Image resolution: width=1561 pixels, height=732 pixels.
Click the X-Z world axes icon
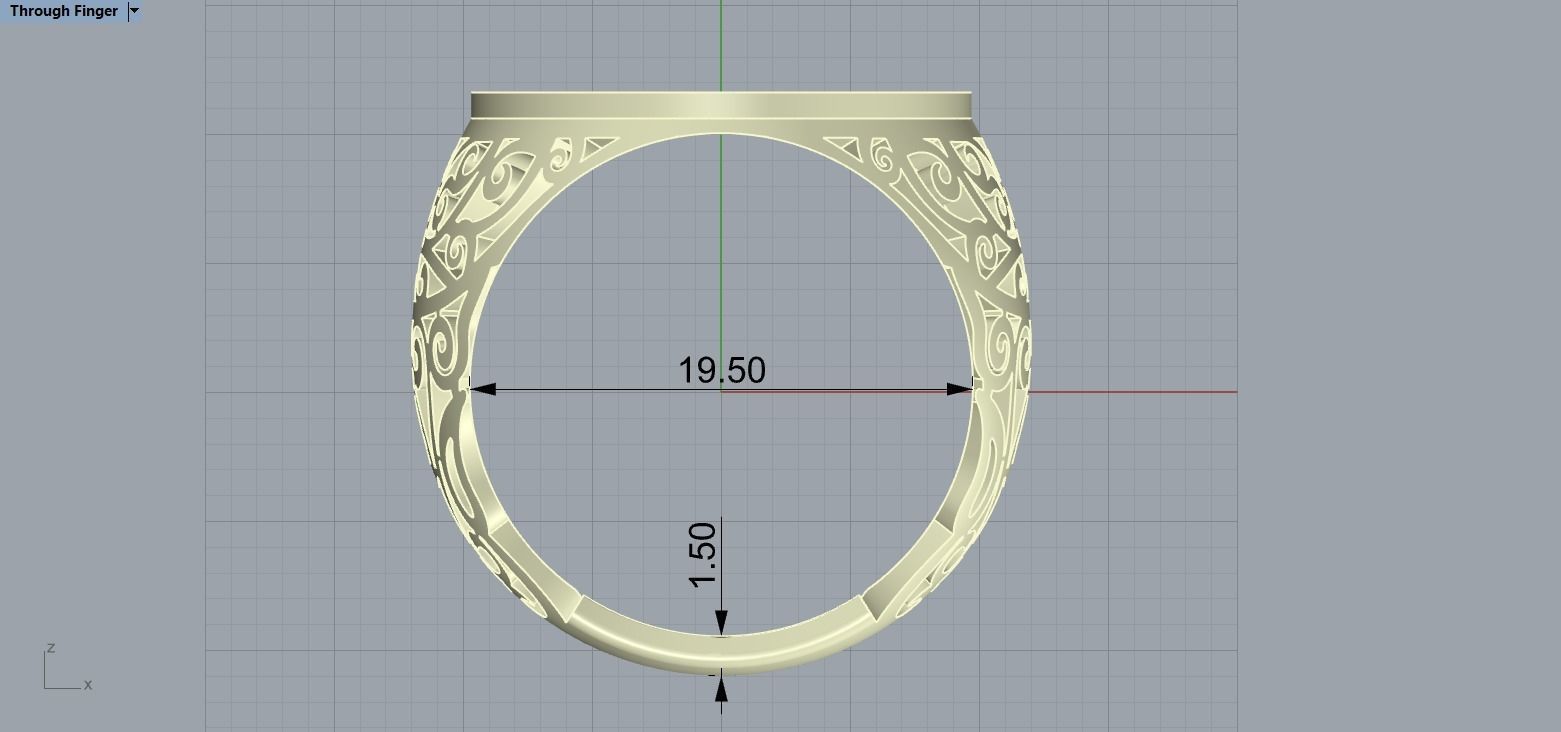click(x=68, y=669)
